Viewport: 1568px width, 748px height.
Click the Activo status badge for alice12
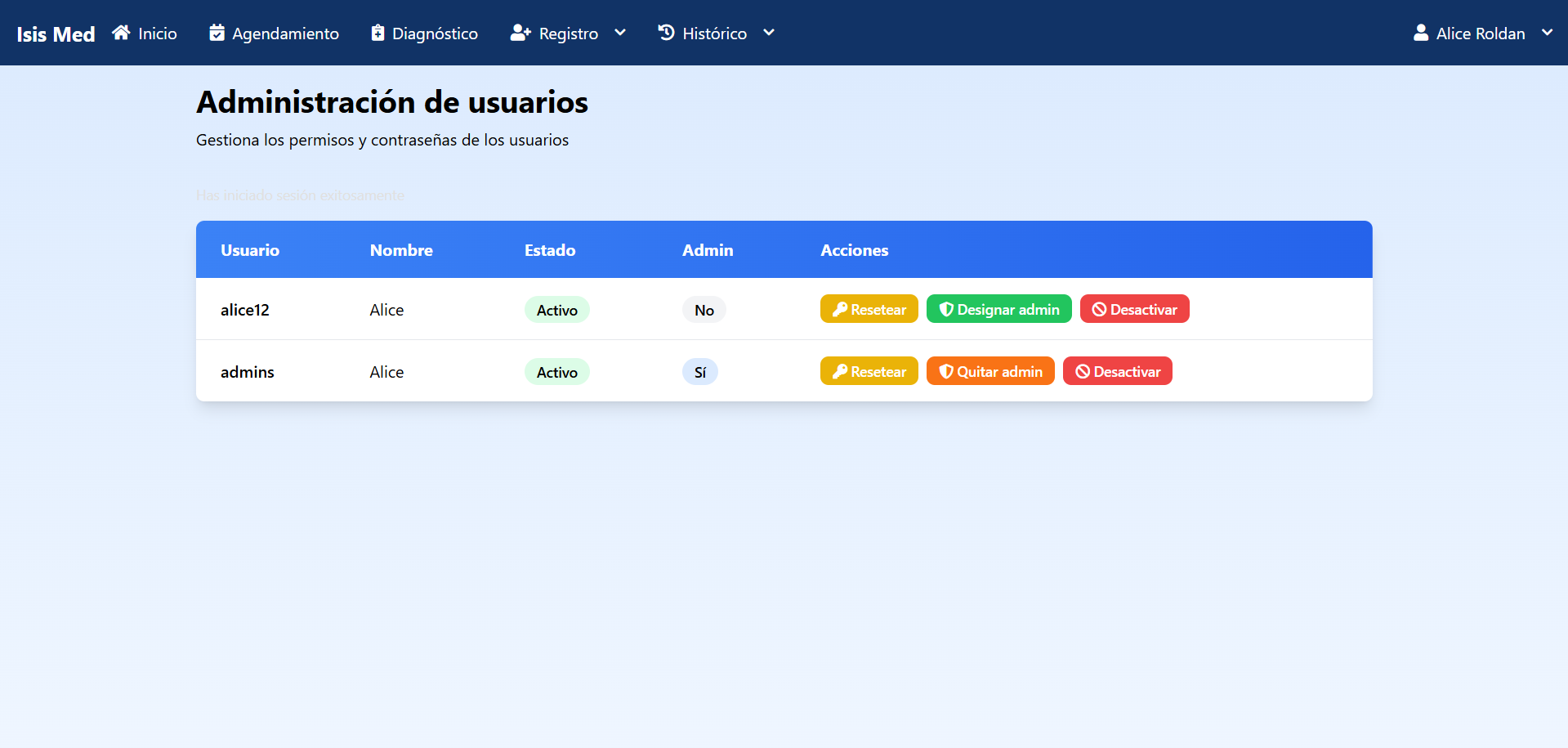click(x=556, y=310)
